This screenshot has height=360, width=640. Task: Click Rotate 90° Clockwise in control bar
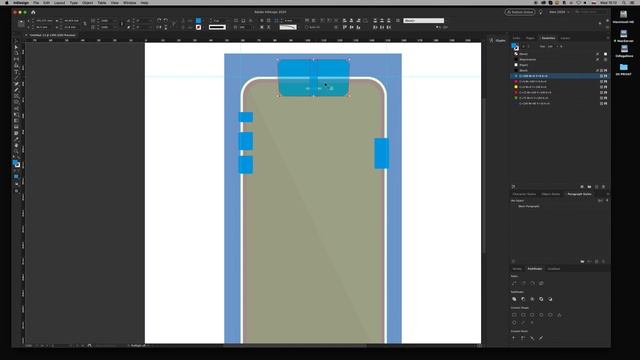159,20
